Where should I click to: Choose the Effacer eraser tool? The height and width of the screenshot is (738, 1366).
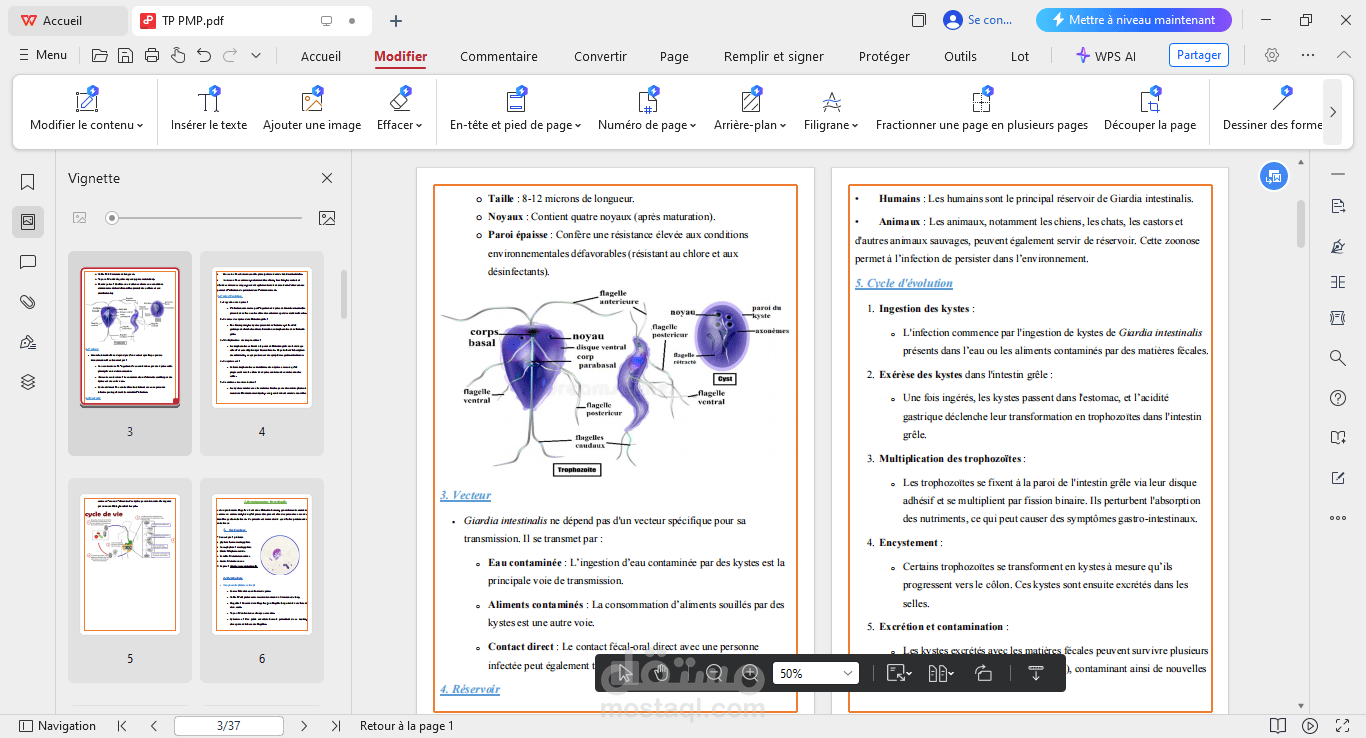point(399,110)
